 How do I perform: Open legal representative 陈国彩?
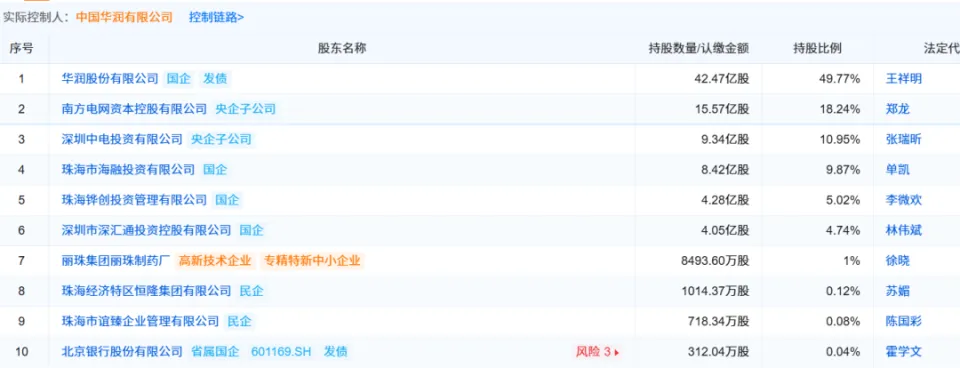pyautogui.click(x=904, y=321)
